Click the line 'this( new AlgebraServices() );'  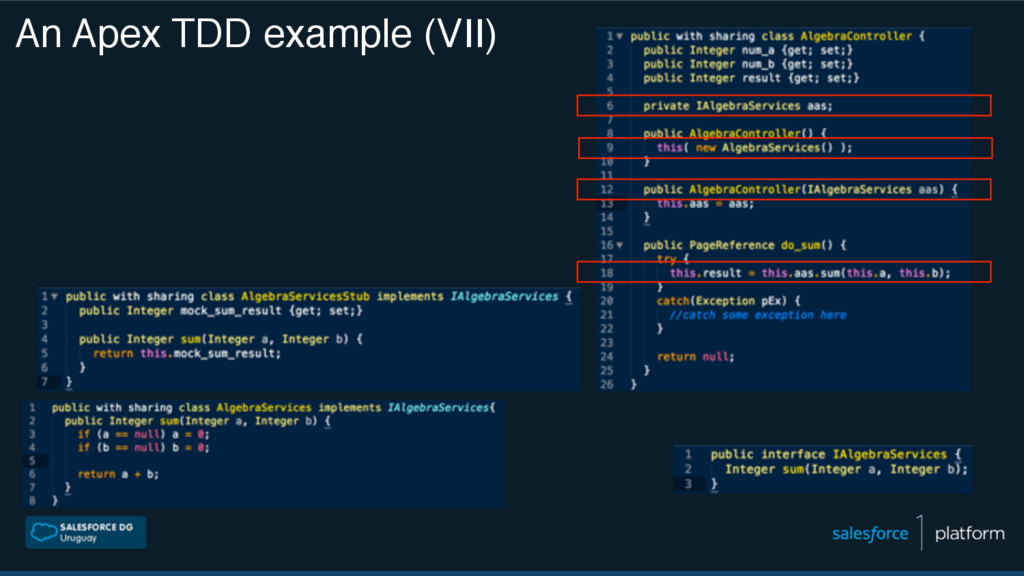click(x=754, y=148)
